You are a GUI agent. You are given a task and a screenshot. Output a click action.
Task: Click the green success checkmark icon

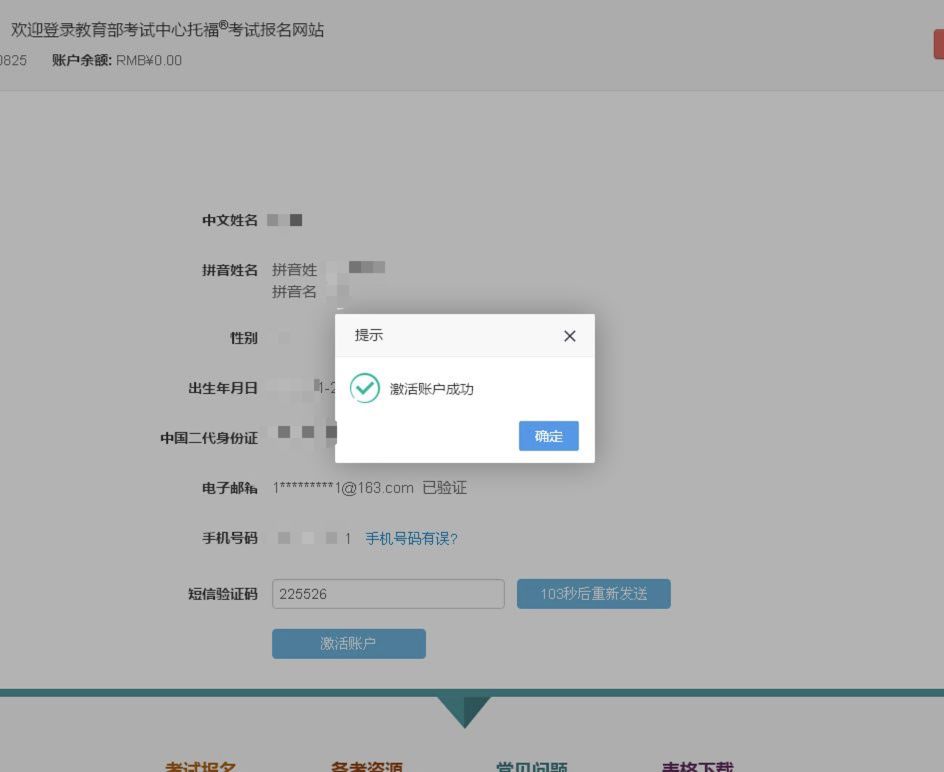[x=365, y=388]
